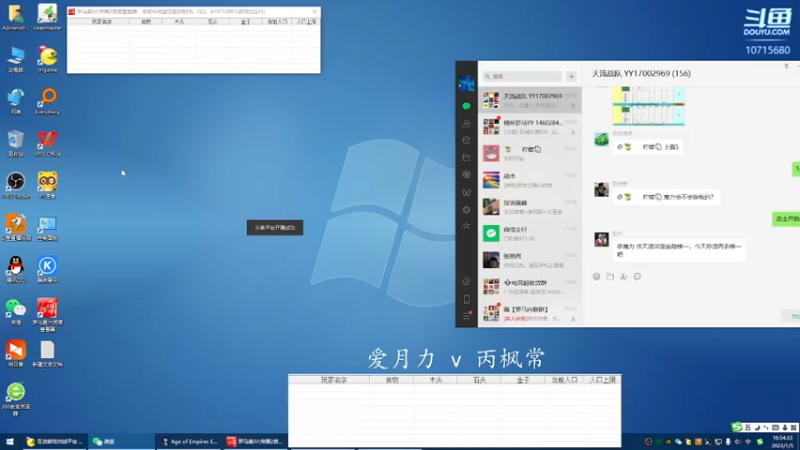Open the orange game platform desktop shortcut
The image size is (800, 450).
point(15,228)
